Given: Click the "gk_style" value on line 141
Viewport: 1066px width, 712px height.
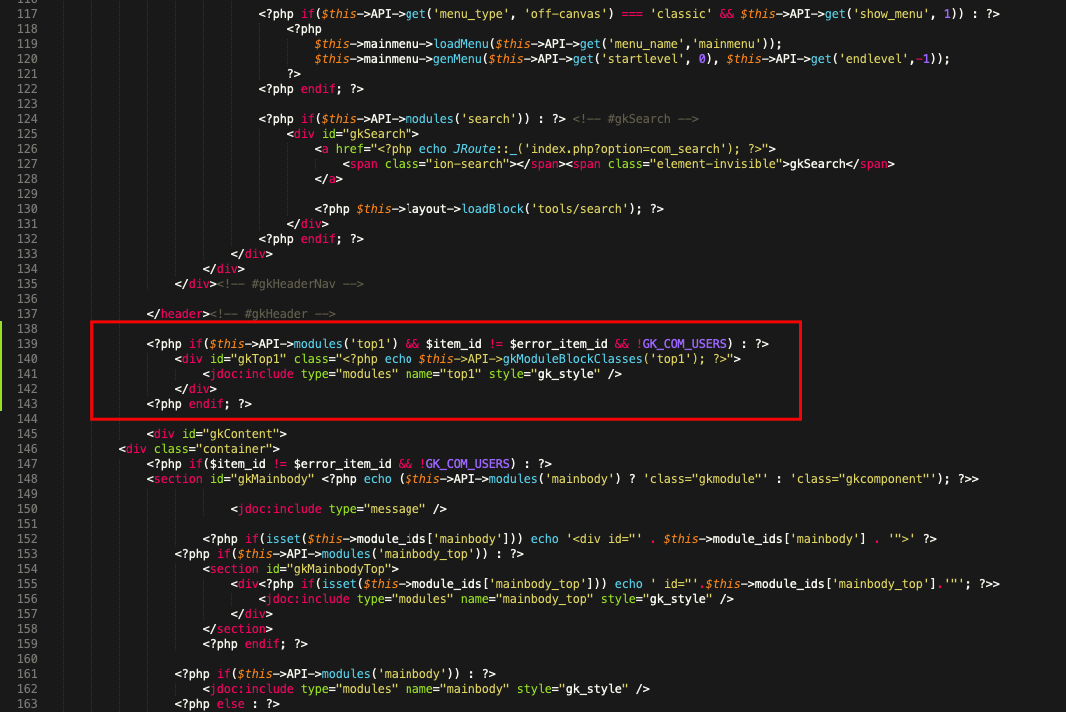Looking at the screenshot, I should click(x=566, y=374).
